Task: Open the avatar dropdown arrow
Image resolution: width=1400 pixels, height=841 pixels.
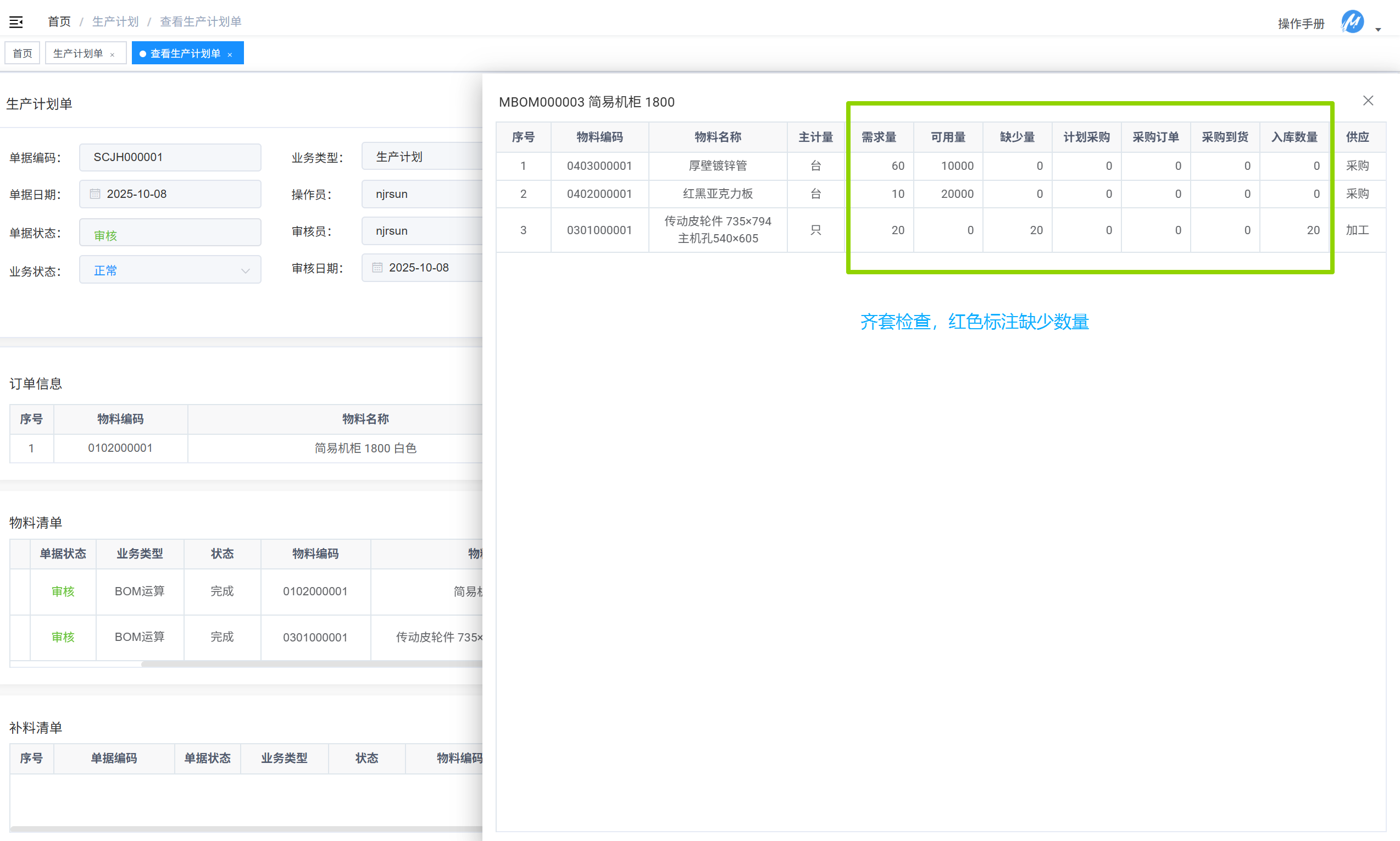Action: tap(1378, 30)
